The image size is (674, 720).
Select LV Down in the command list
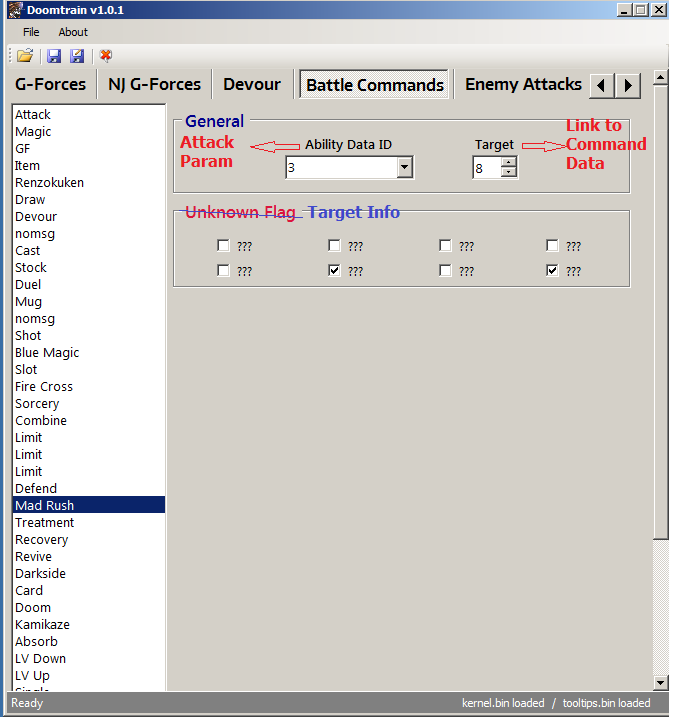(x=89, y=658)
